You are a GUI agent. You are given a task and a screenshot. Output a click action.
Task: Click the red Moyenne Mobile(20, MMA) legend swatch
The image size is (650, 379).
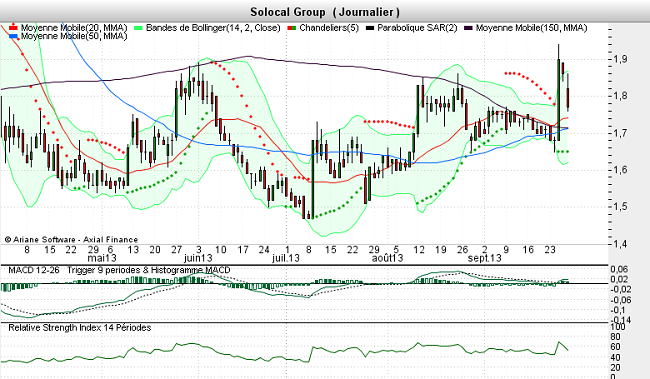13,28
